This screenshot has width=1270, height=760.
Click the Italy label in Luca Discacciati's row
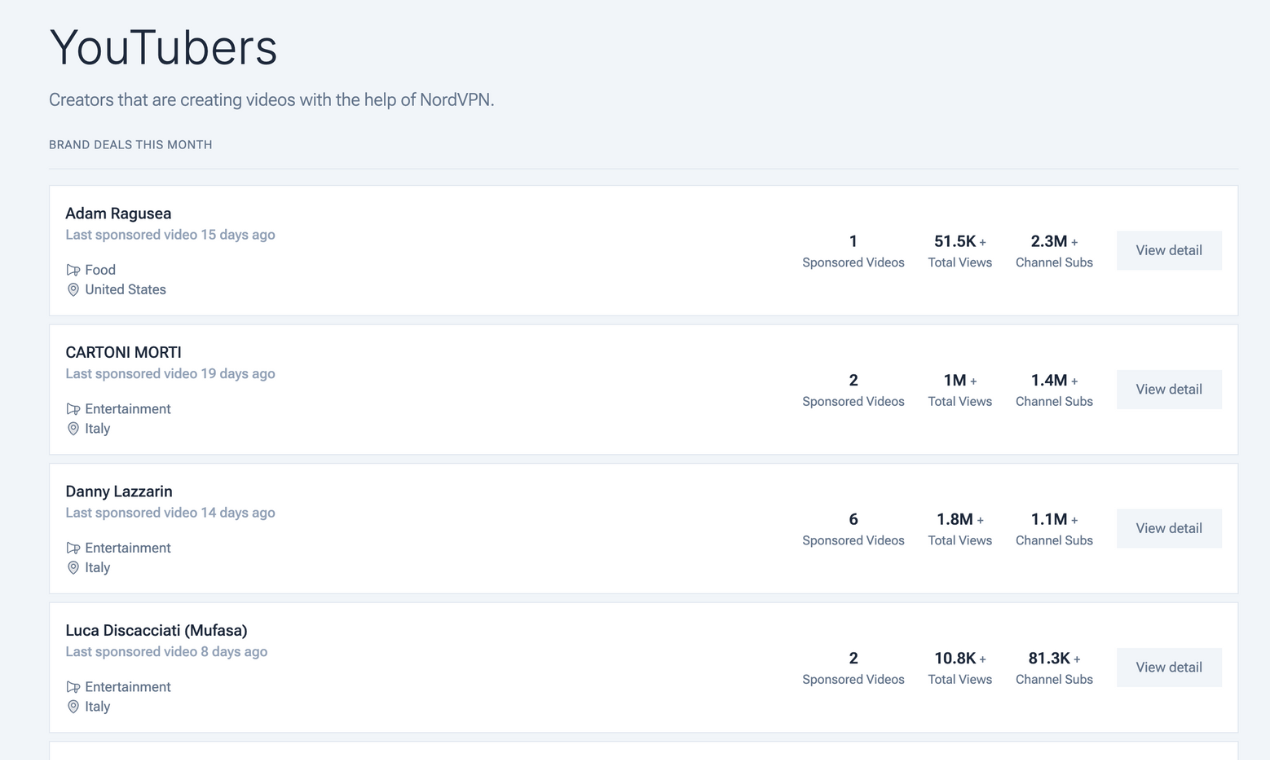[x=97, y=707]
